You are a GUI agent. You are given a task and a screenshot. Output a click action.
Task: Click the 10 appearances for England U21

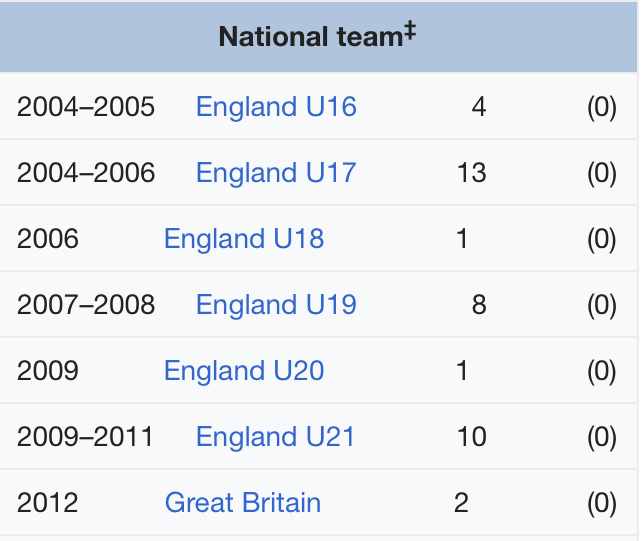[472, 437]
